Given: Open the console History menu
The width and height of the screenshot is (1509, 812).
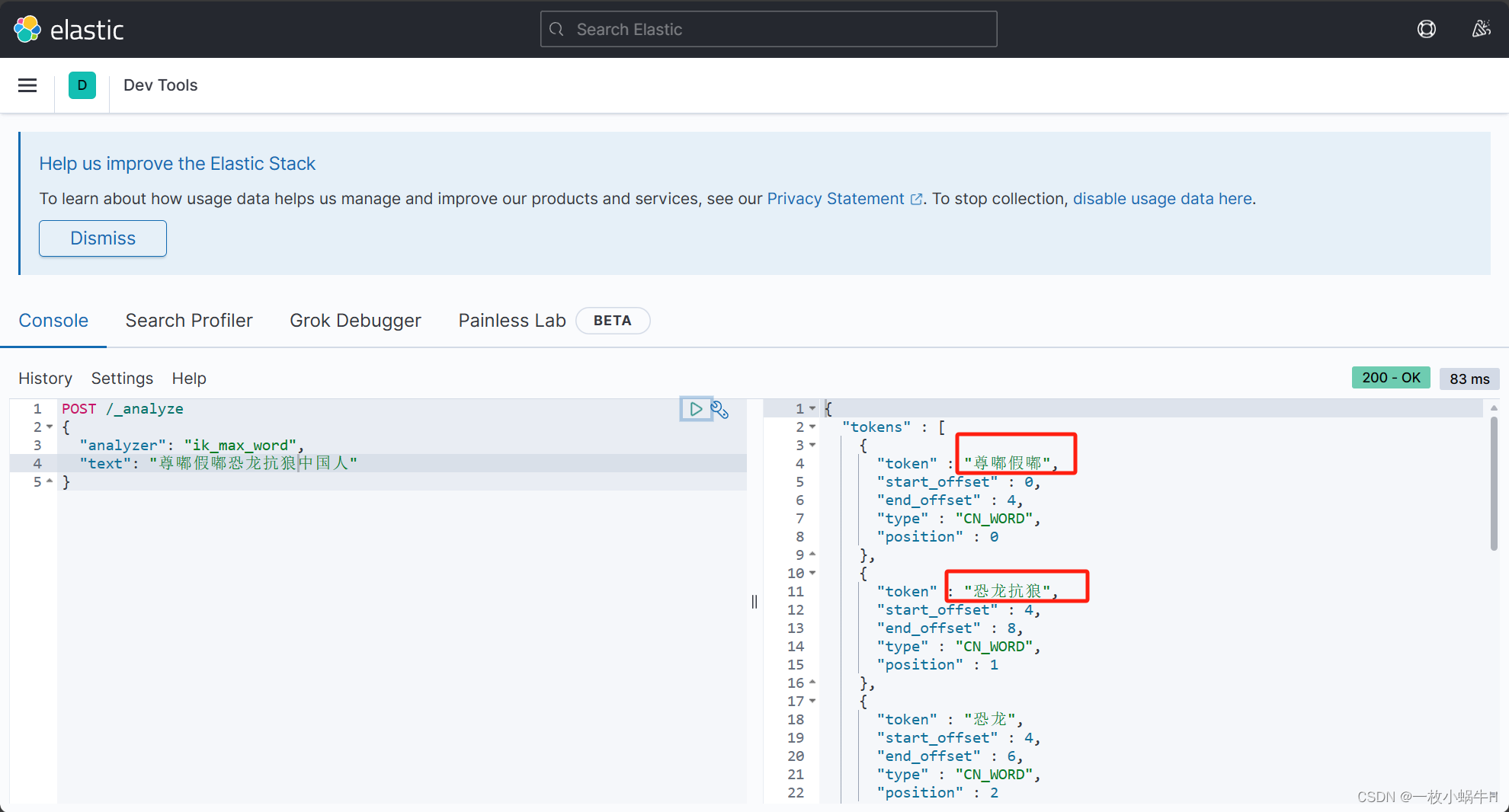Looking at the screenshot, I should pyautogui.click(x=45, y=379).
